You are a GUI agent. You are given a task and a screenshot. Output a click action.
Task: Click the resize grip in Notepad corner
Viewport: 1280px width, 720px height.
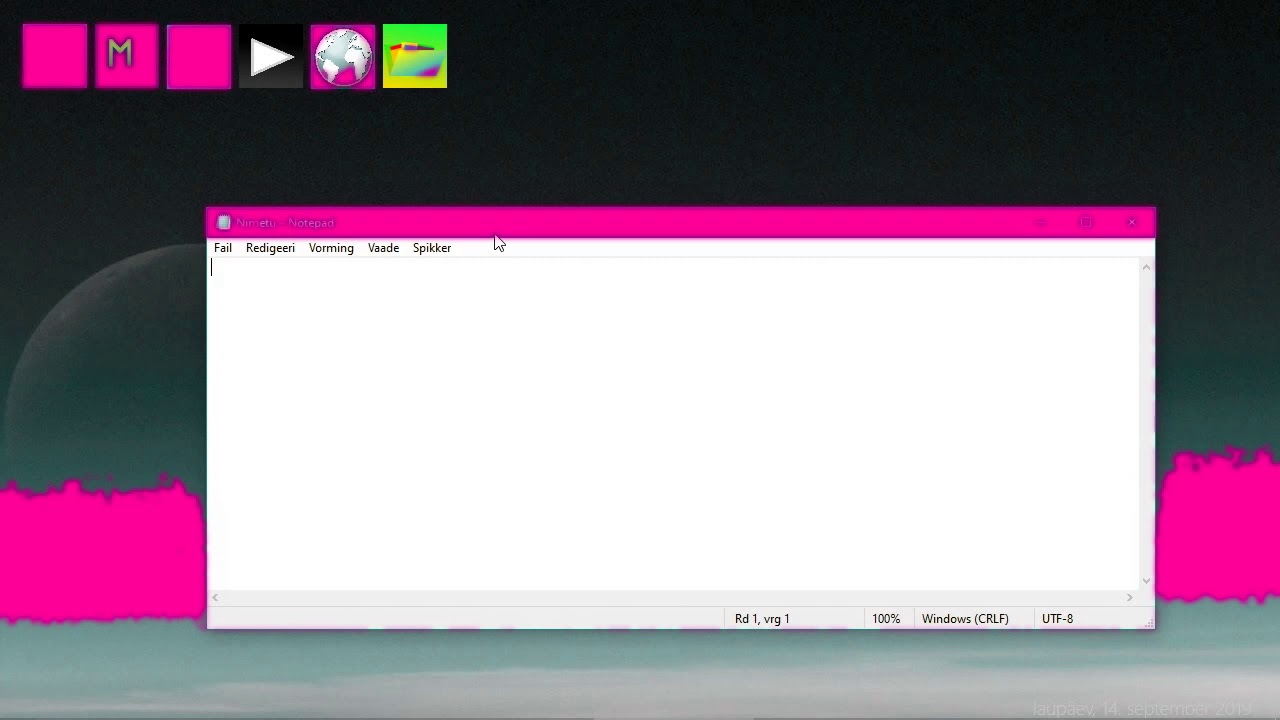[1148, 622]
